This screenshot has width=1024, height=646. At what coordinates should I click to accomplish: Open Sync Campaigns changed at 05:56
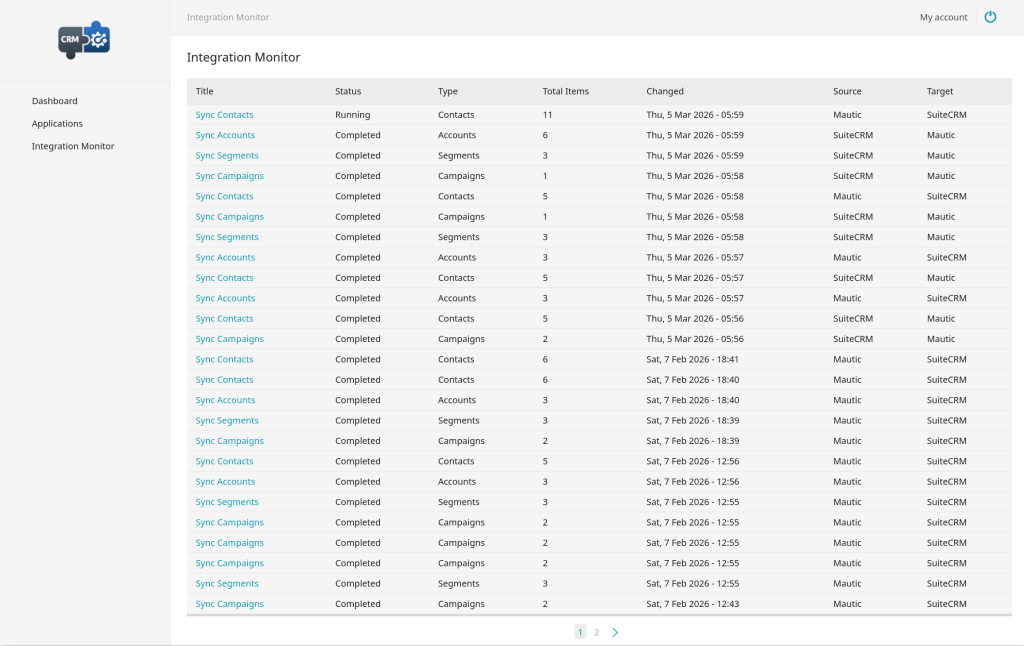click(229, 339)
